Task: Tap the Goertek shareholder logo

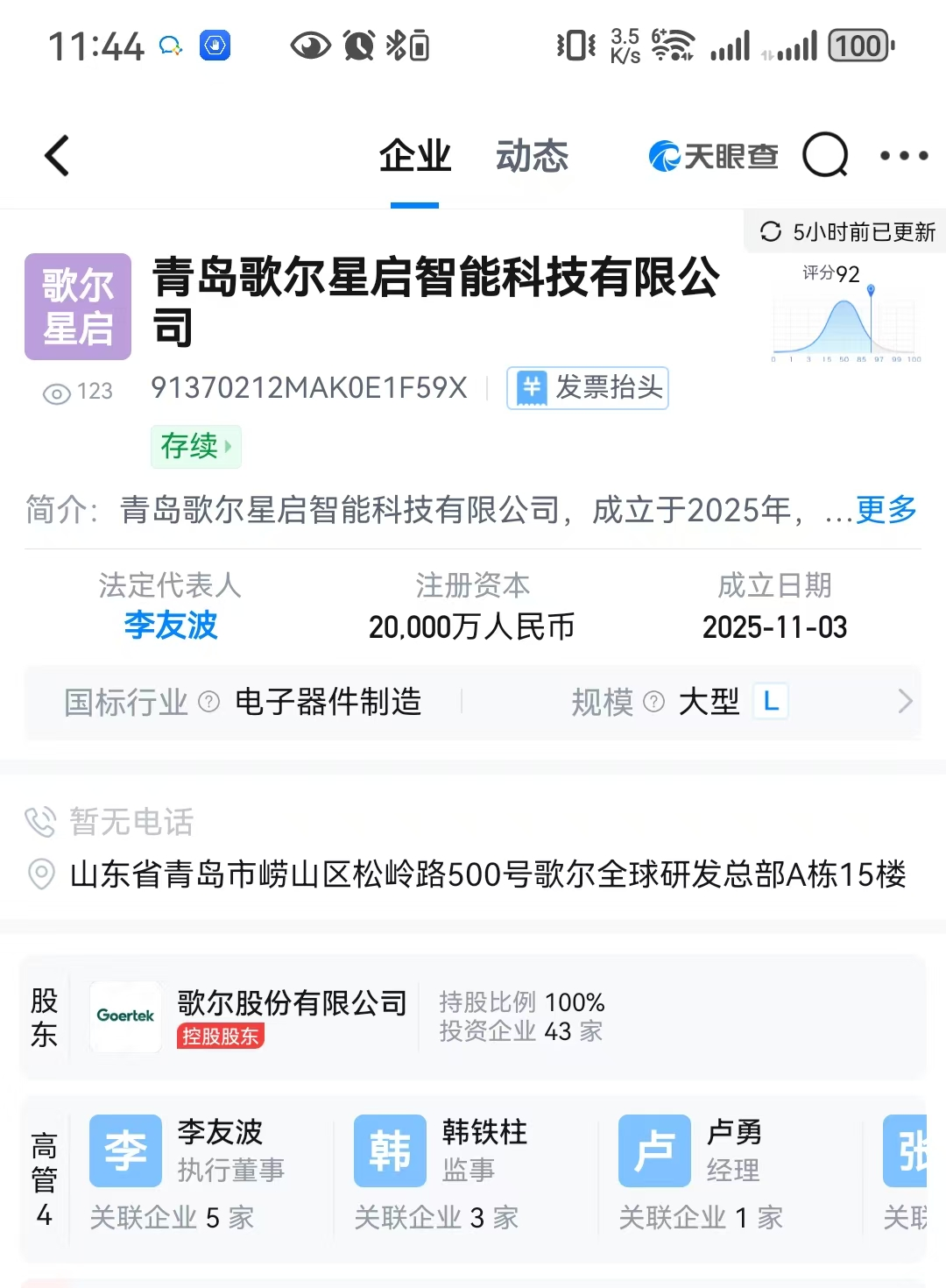Action: [x=125, y=1016]
